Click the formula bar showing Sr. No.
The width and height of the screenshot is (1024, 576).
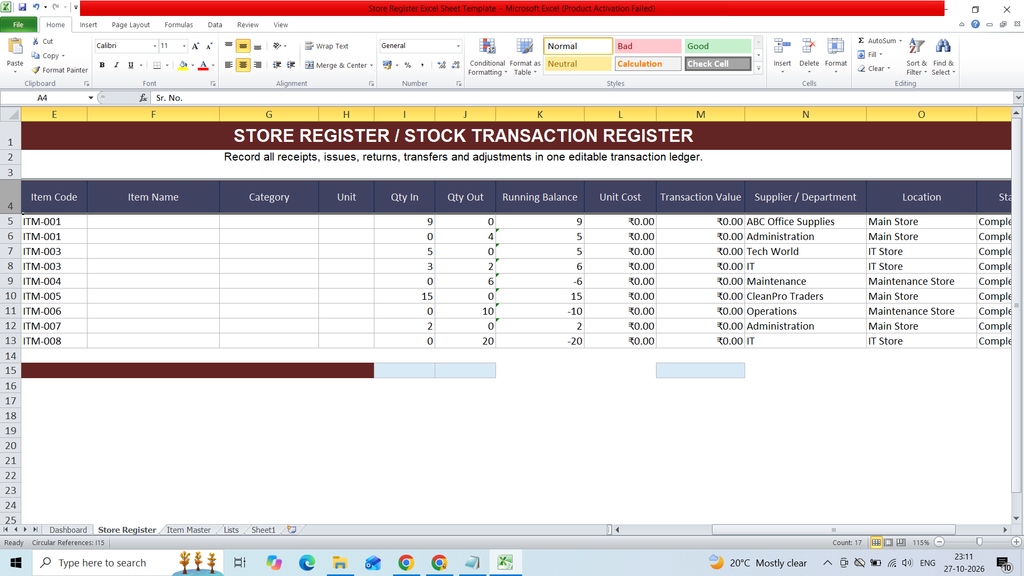tap(581, 98)
